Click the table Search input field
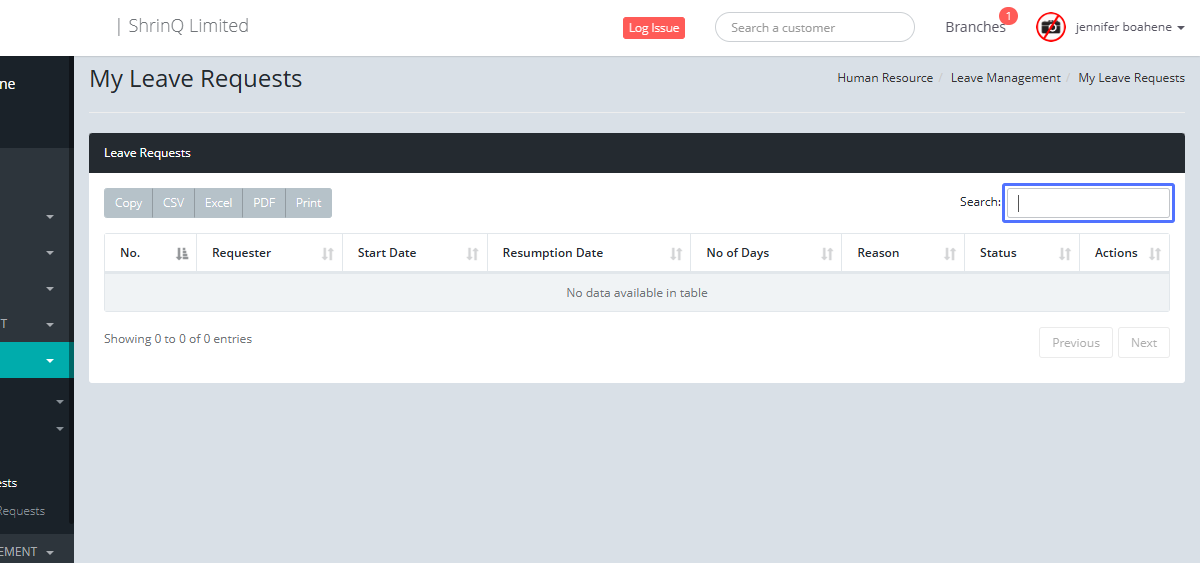The width and height of the screenshot is (1200, 563). click(1088, 203)
